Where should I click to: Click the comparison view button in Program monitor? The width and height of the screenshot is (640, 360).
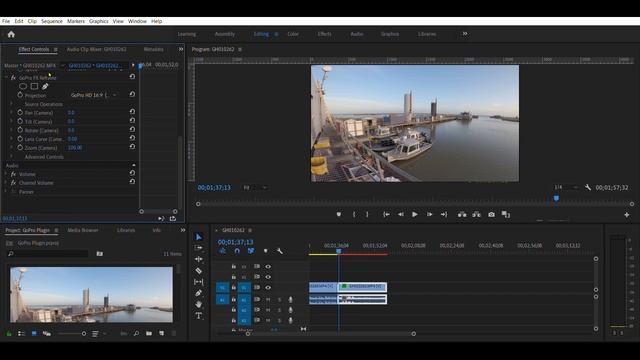tap(506, 215)
